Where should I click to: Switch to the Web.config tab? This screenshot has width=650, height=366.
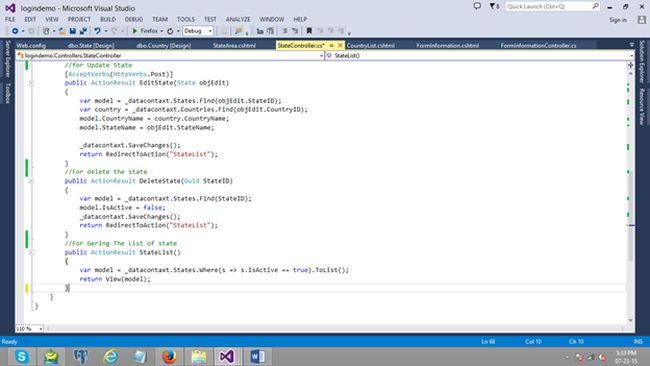click(x=31, y=46)
